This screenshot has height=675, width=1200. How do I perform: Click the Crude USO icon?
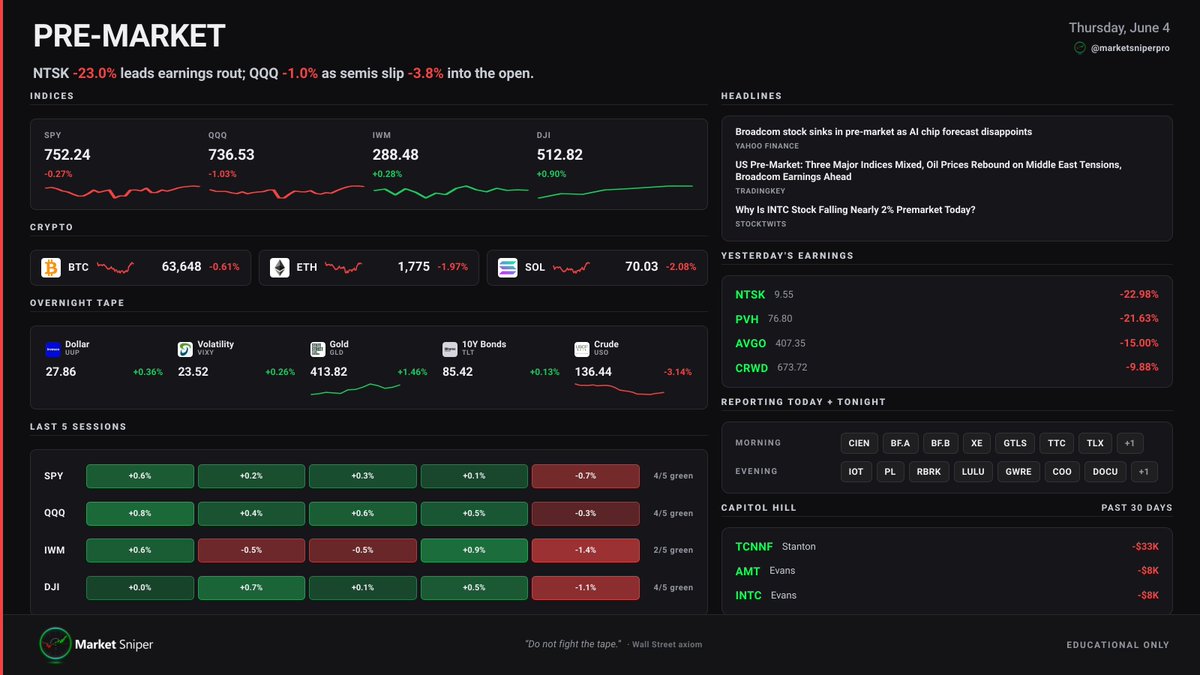[582, 349]
